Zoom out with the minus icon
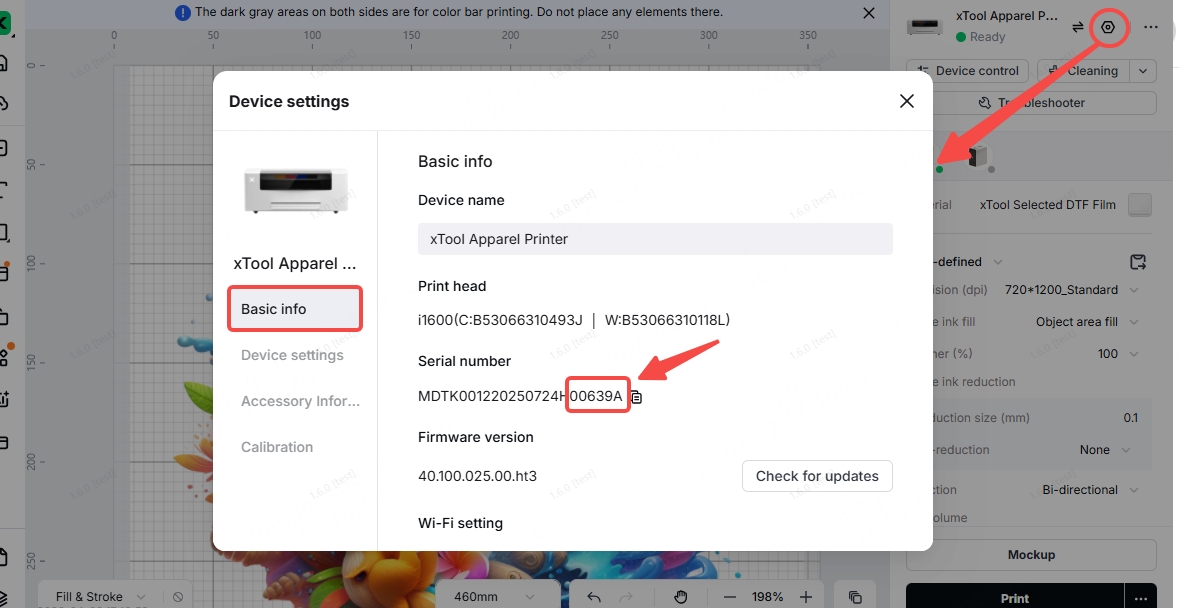The height and width of the screenshot is (608, 1179). [729, 597]
